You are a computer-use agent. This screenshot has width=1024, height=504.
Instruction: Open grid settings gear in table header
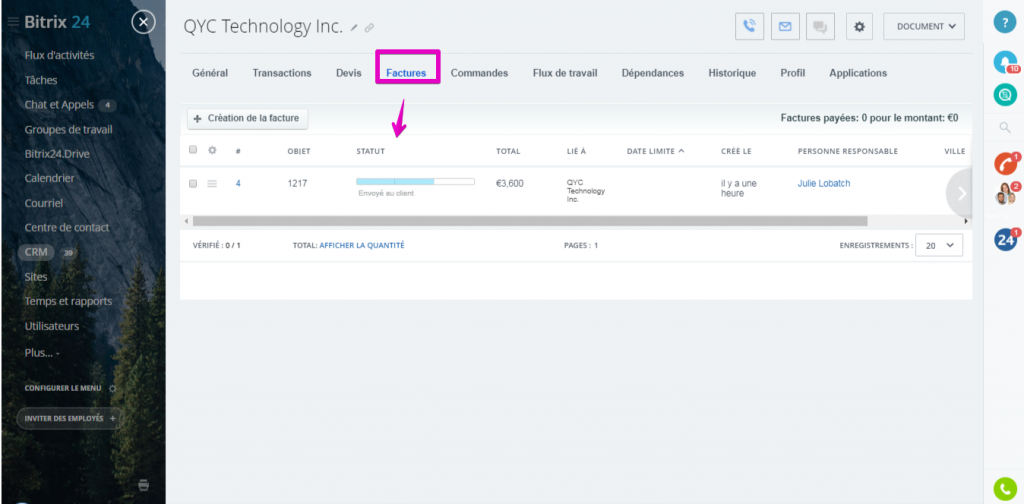(x=212, y=150)
